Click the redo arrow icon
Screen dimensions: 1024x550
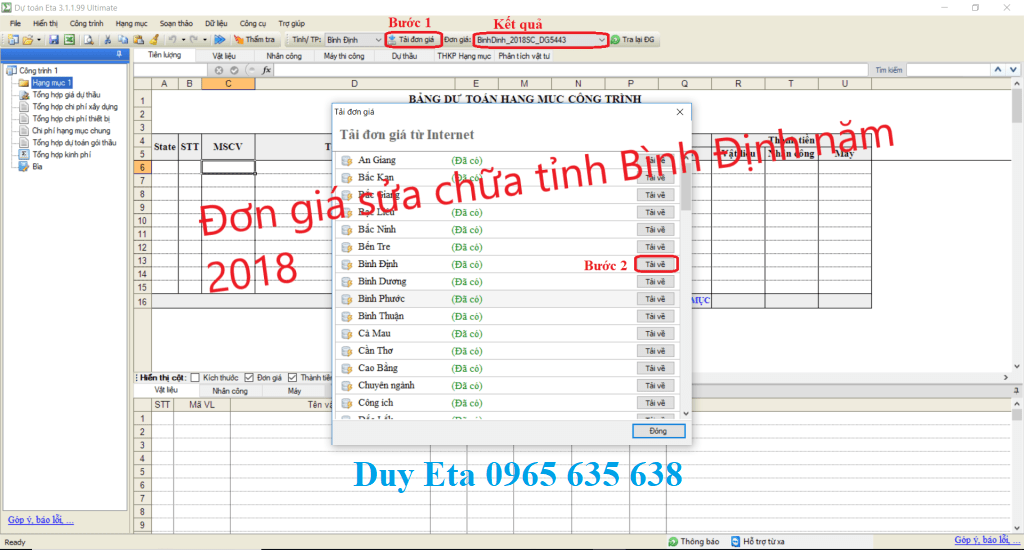194,40
